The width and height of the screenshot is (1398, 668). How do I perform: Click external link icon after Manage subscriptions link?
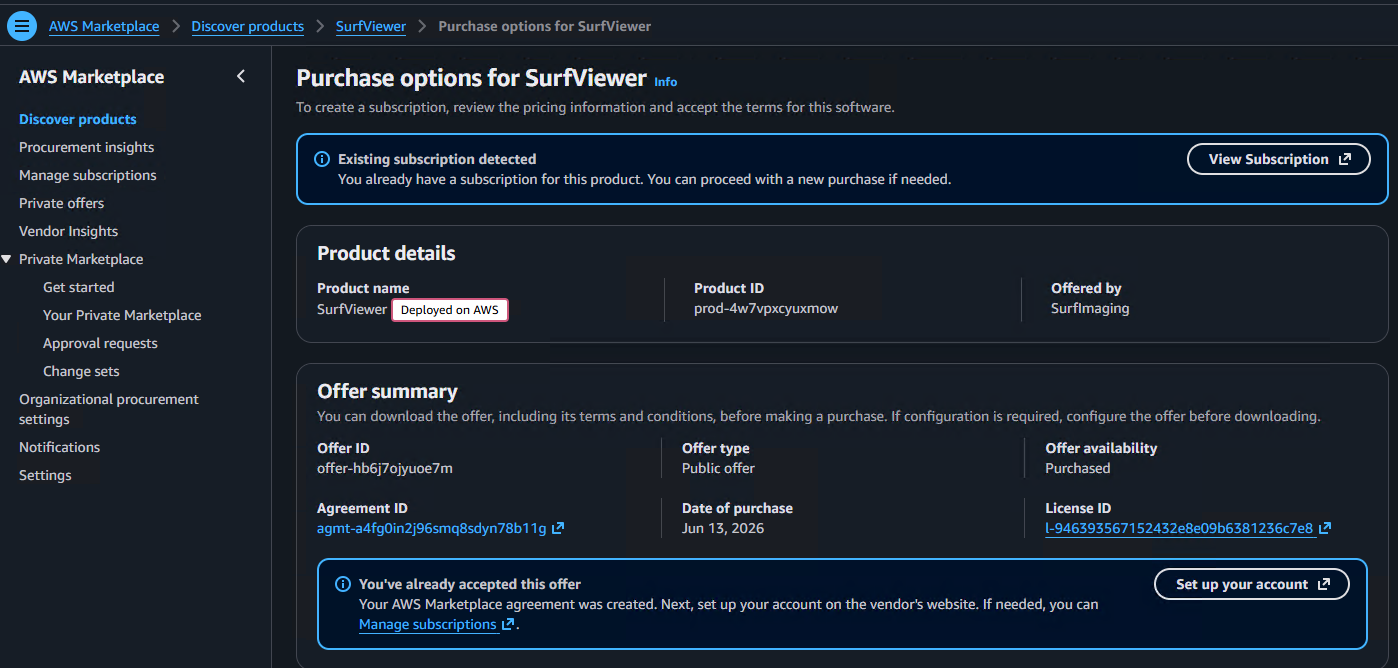(x=508, y=624)
